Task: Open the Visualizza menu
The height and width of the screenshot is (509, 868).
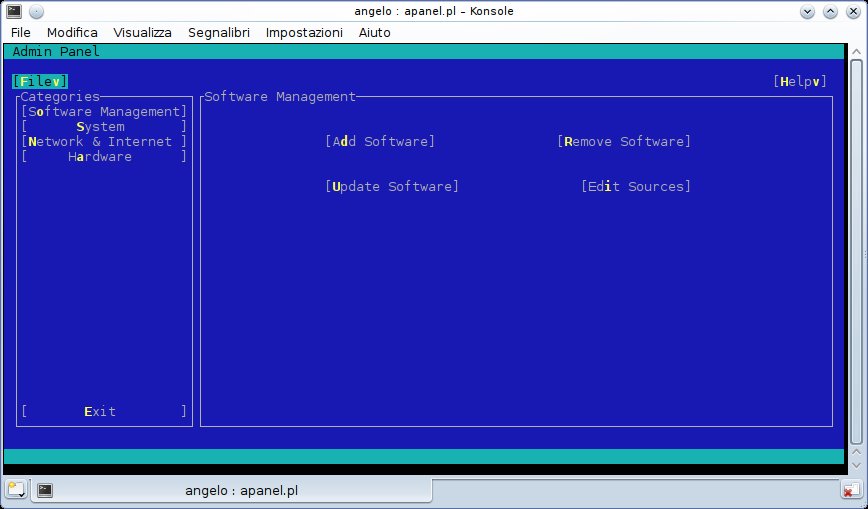Action: (x=142, y=33)
